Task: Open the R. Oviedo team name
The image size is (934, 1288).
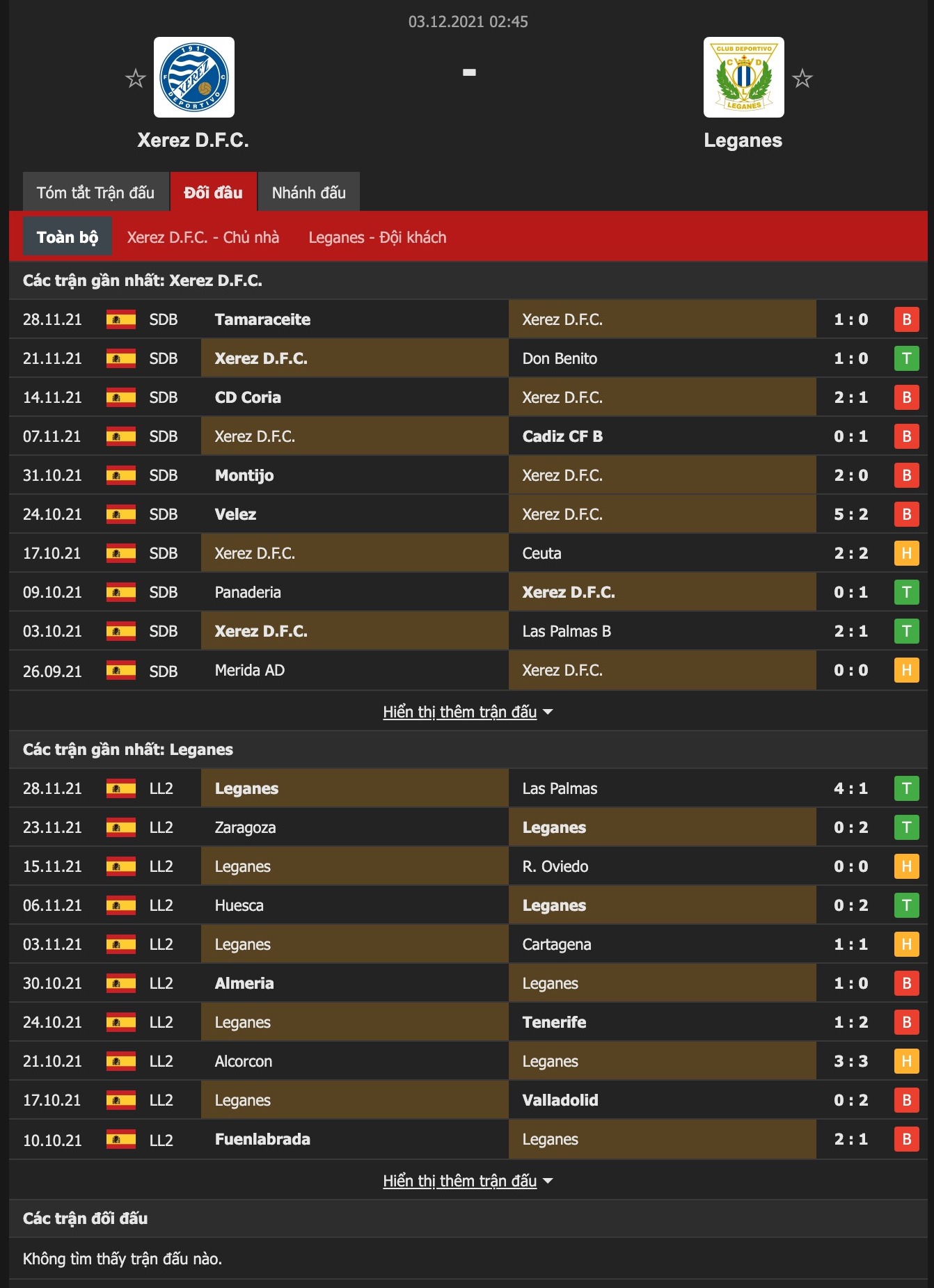Action: [555, 866]
